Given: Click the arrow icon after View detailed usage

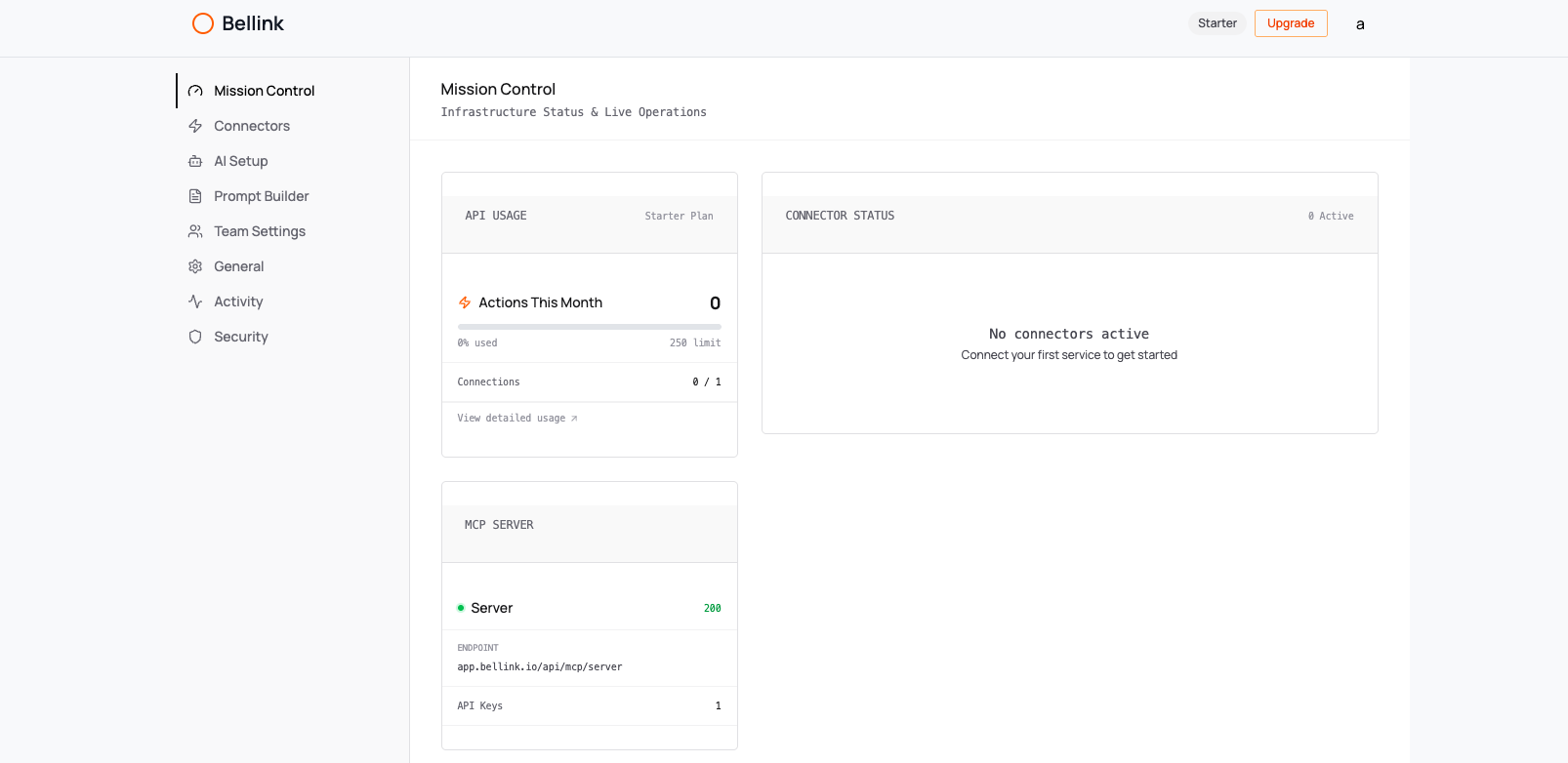Looking at the screenshot, I should click(574, 419).
